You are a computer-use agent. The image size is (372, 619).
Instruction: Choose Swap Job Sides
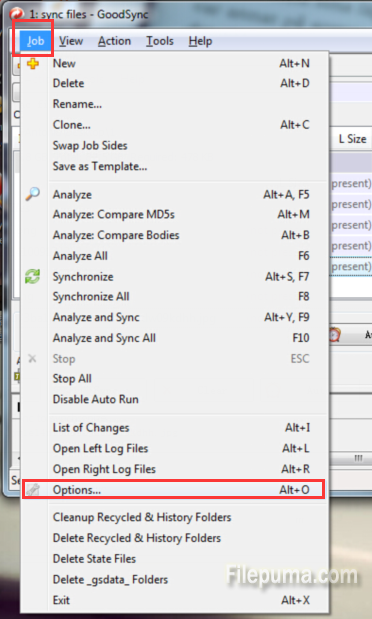click(175, 146)
